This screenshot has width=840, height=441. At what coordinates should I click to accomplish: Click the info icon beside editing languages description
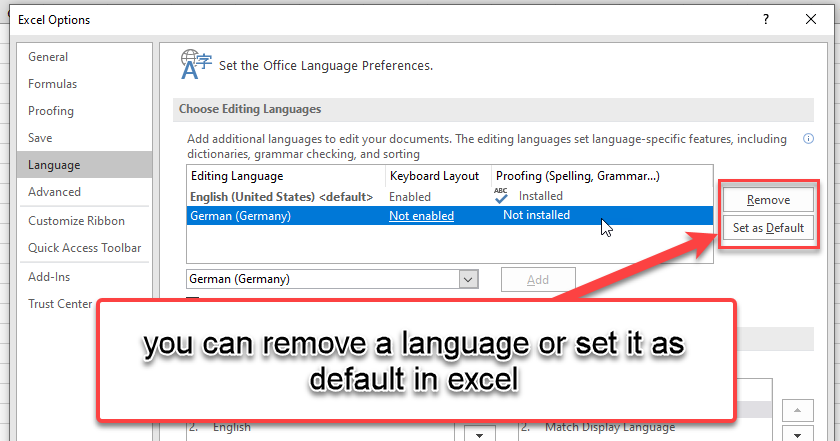coord(808,139)
